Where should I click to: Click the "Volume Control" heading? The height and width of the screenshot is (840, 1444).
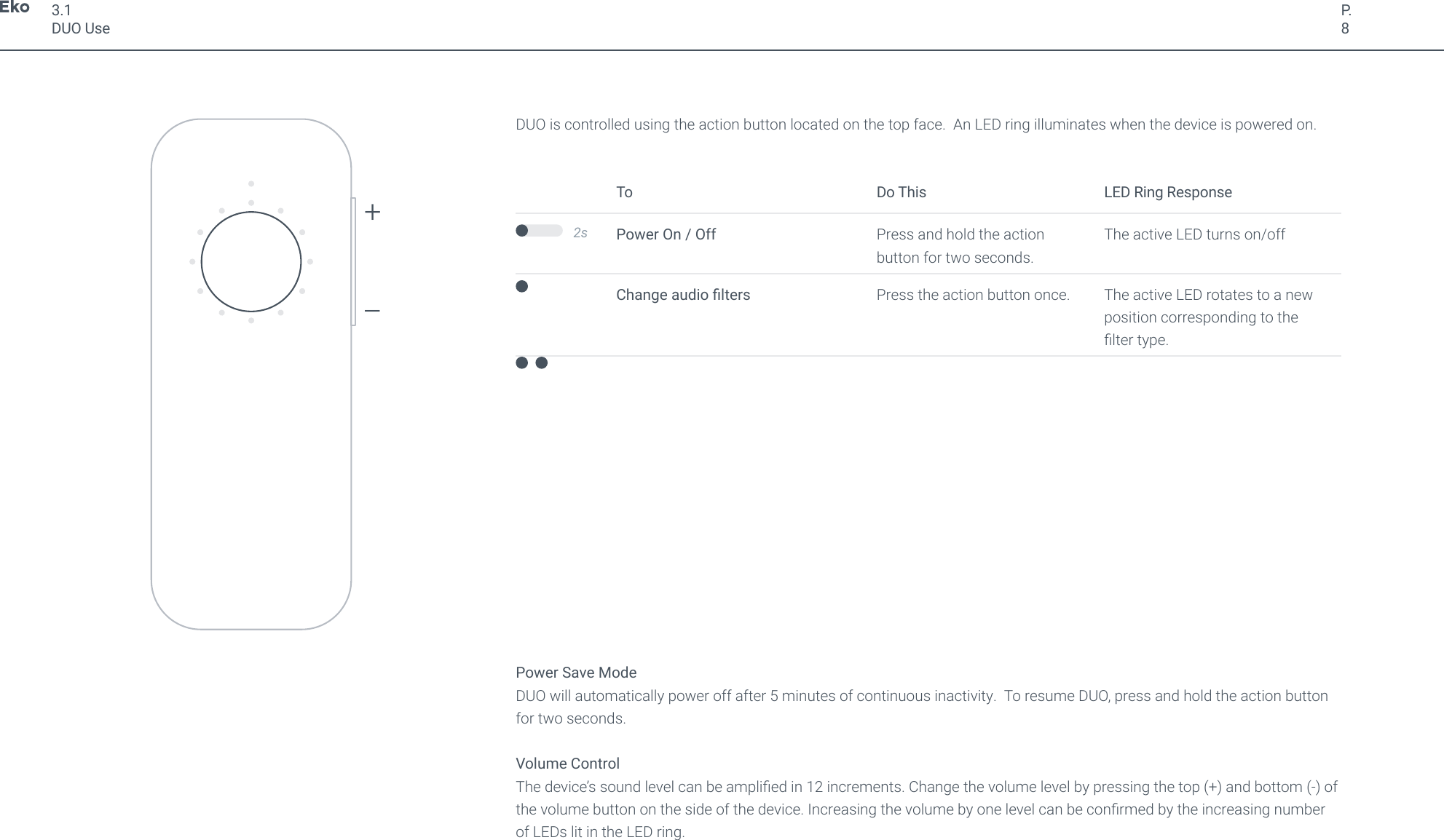pos(567,764)
